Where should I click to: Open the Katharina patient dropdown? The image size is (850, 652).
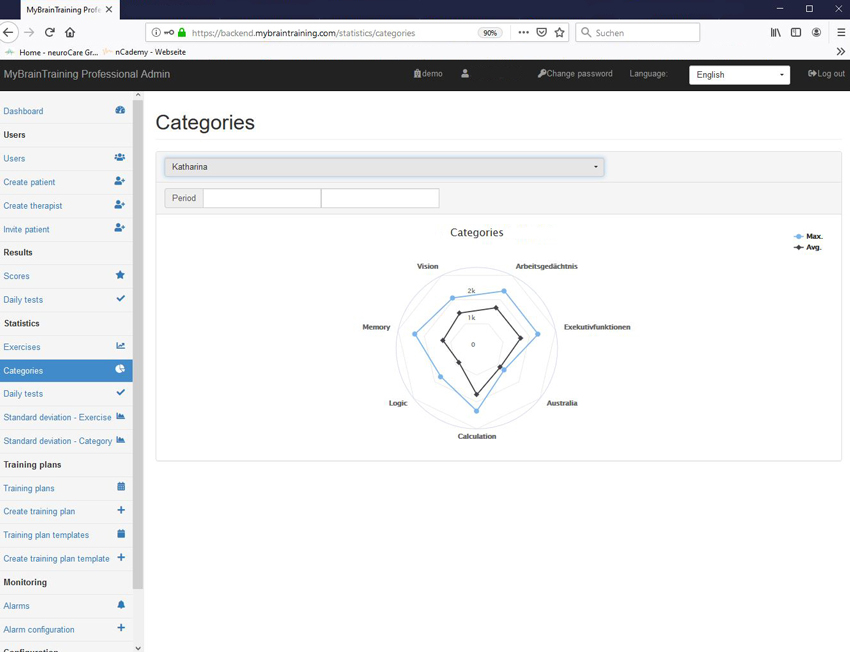pyautogui.click(x=384, y=167)
